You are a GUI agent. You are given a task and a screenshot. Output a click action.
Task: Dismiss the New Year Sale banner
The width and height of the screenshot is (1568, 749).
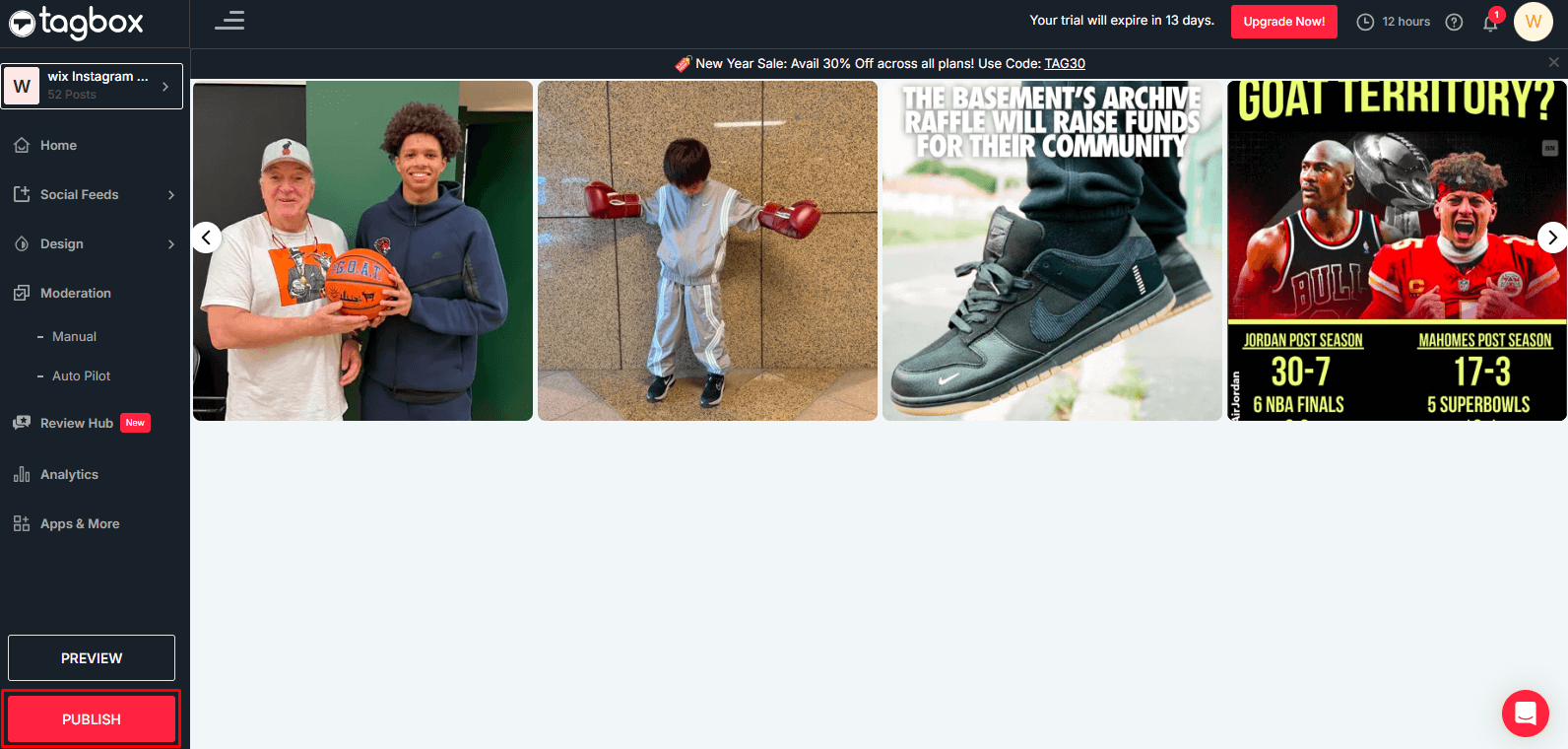pos(1553,62)
